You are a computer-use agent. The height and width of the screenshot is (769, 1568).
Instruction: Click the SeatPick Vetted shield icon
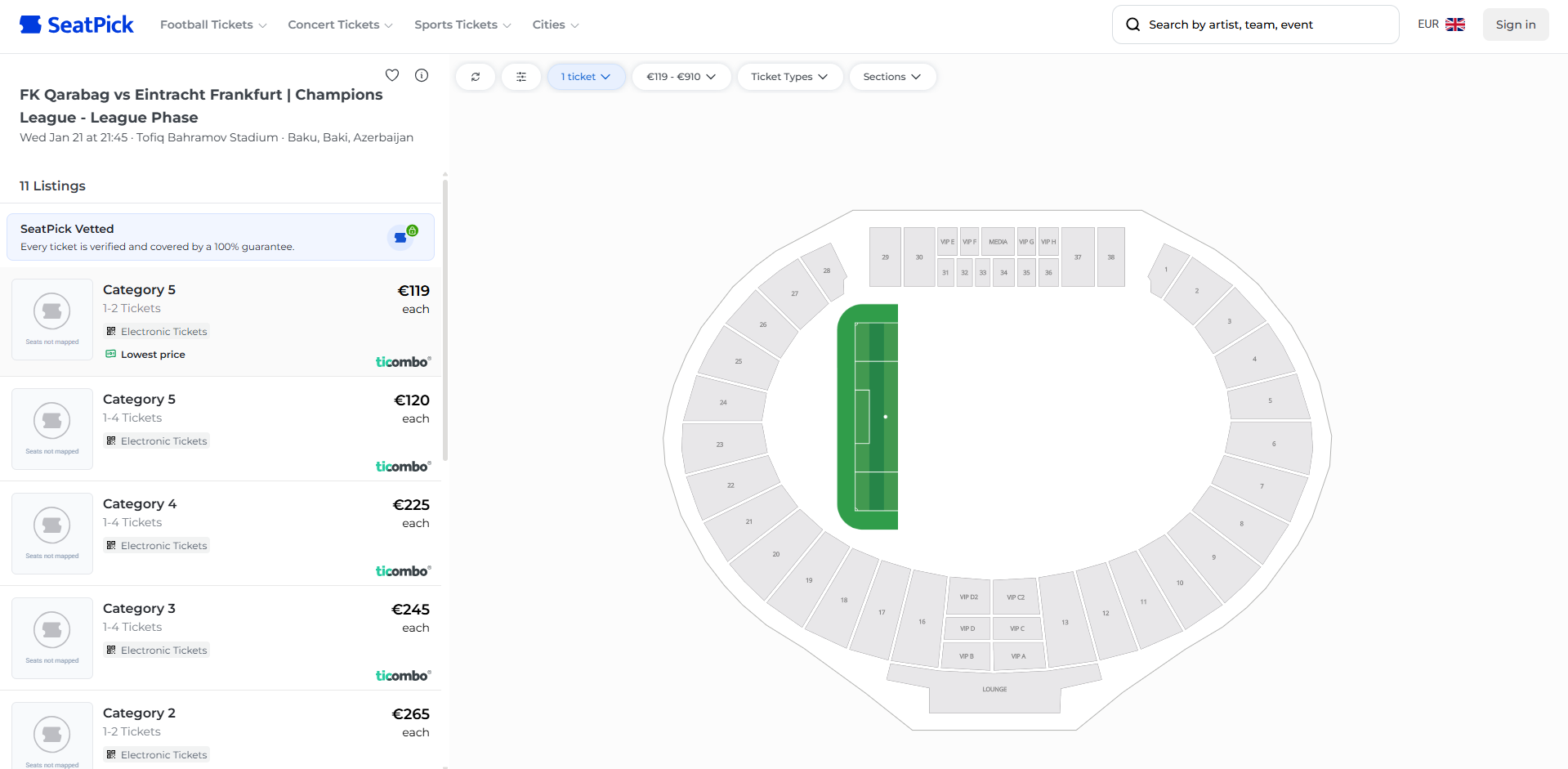pos(402,236)
